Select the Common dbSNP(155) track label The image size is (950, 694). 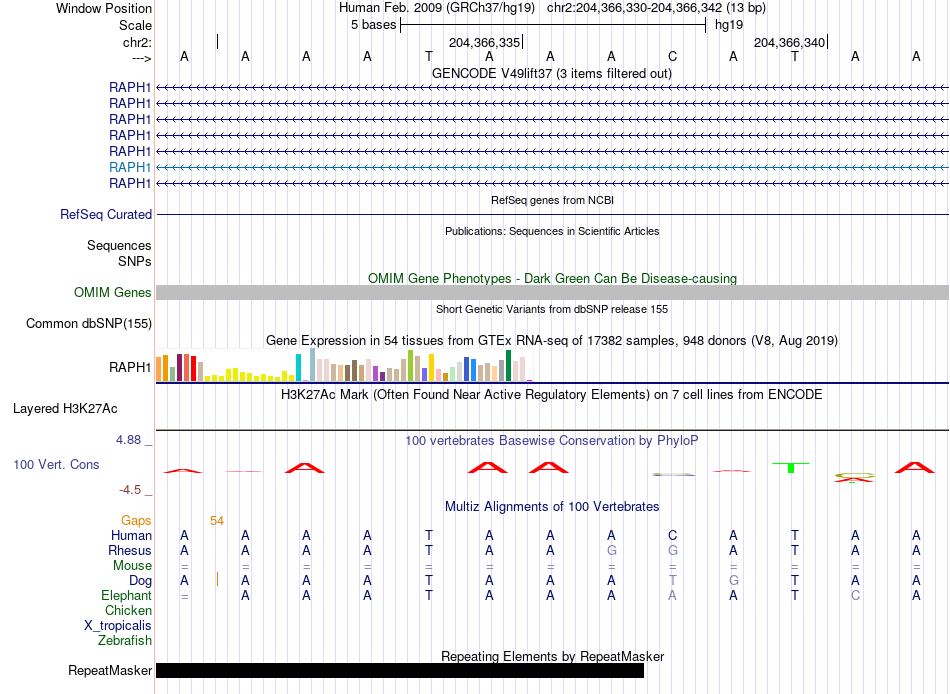[x=89, y=324]
